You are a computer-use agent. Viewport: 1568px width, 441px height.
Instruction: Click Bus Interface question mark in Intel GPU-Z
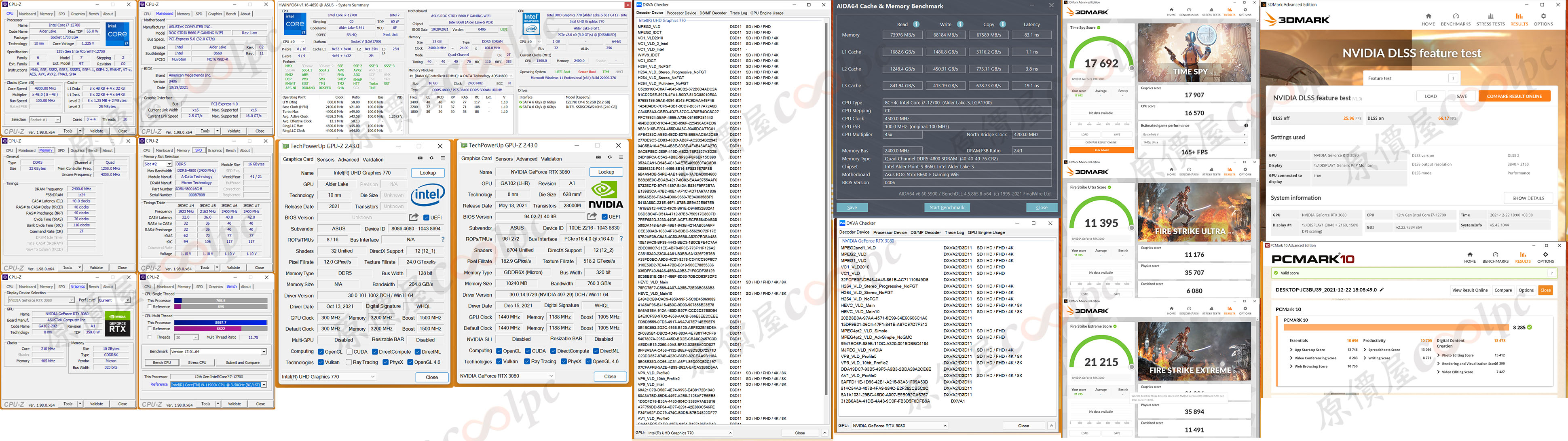pyautogui.click(x=442, y=240)
